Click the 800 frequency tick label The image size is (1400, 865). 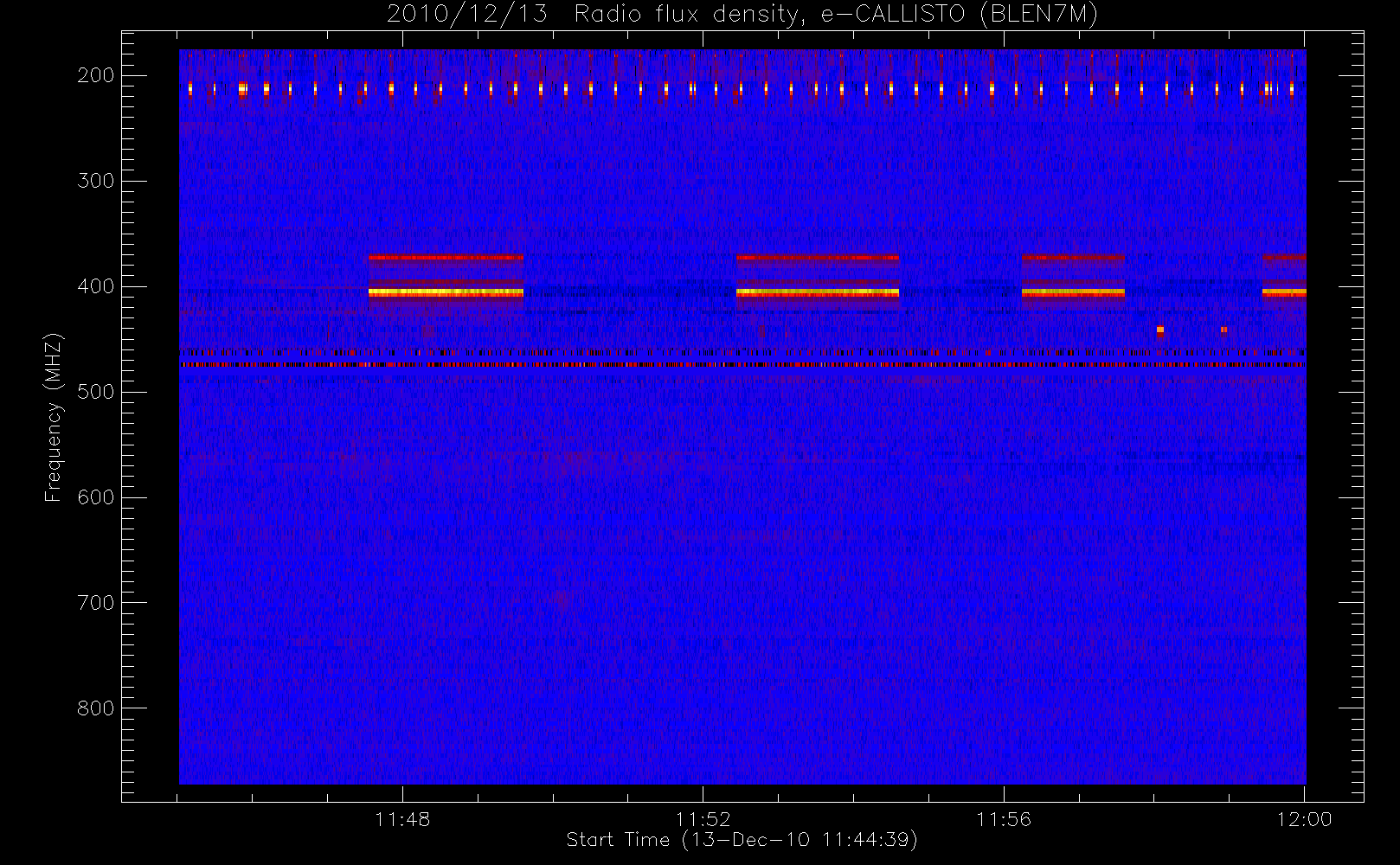pyautogui.click(x=96, y=708)
